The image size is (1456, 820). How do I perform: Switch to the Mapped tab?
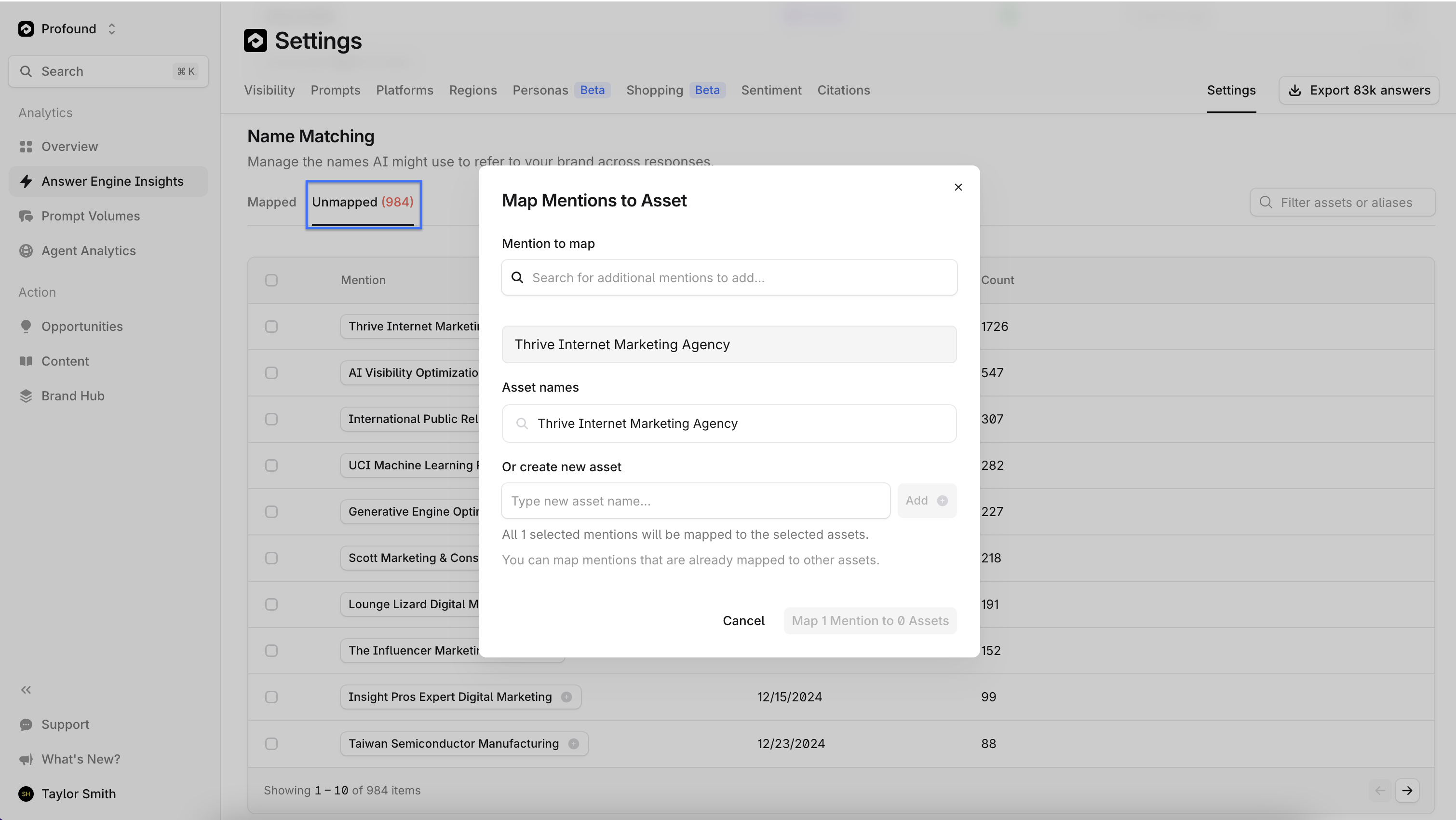(272, 202)
